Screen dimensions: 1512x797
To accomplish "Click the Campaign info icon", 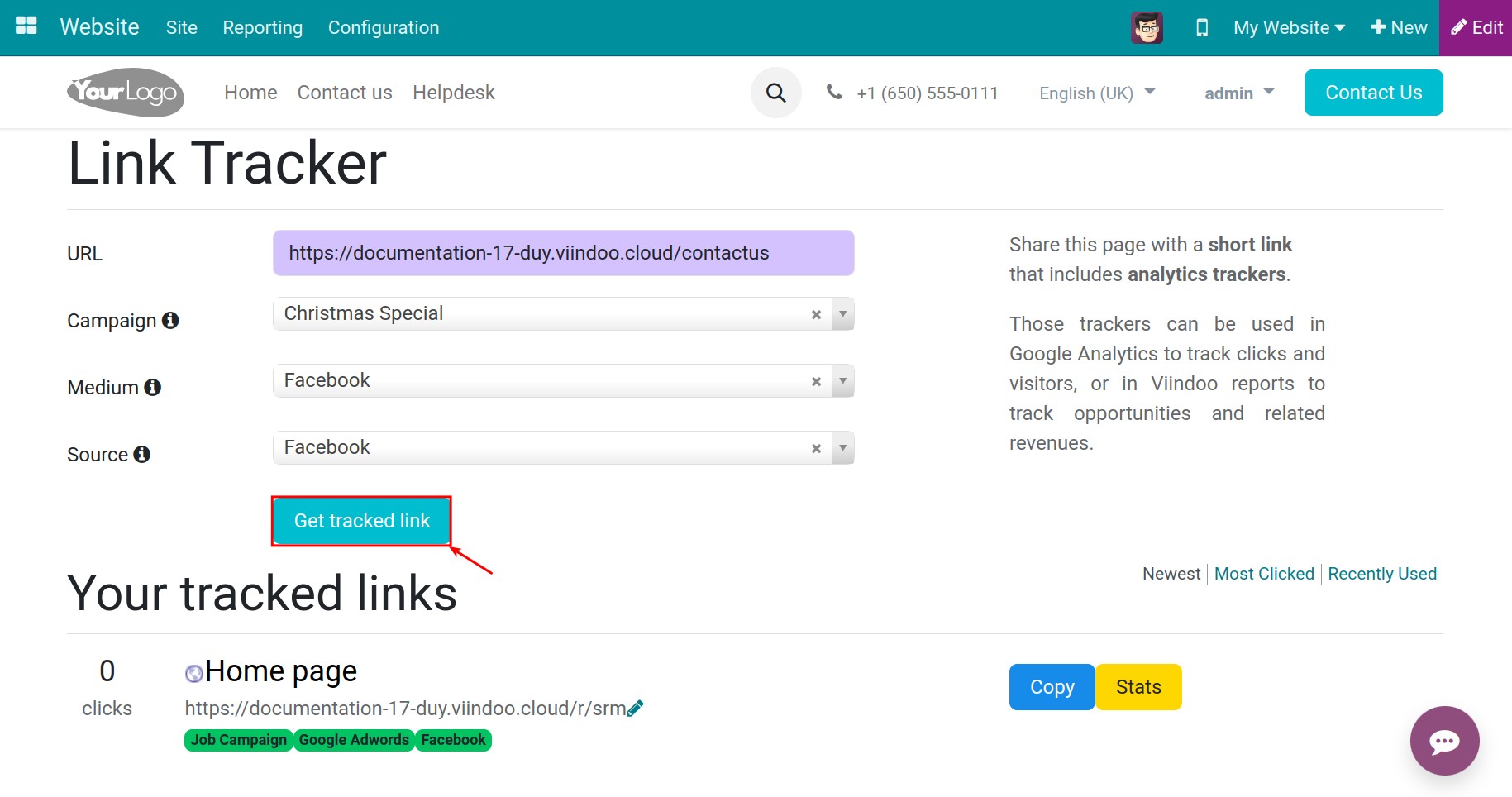I will (x=170, y=320).
